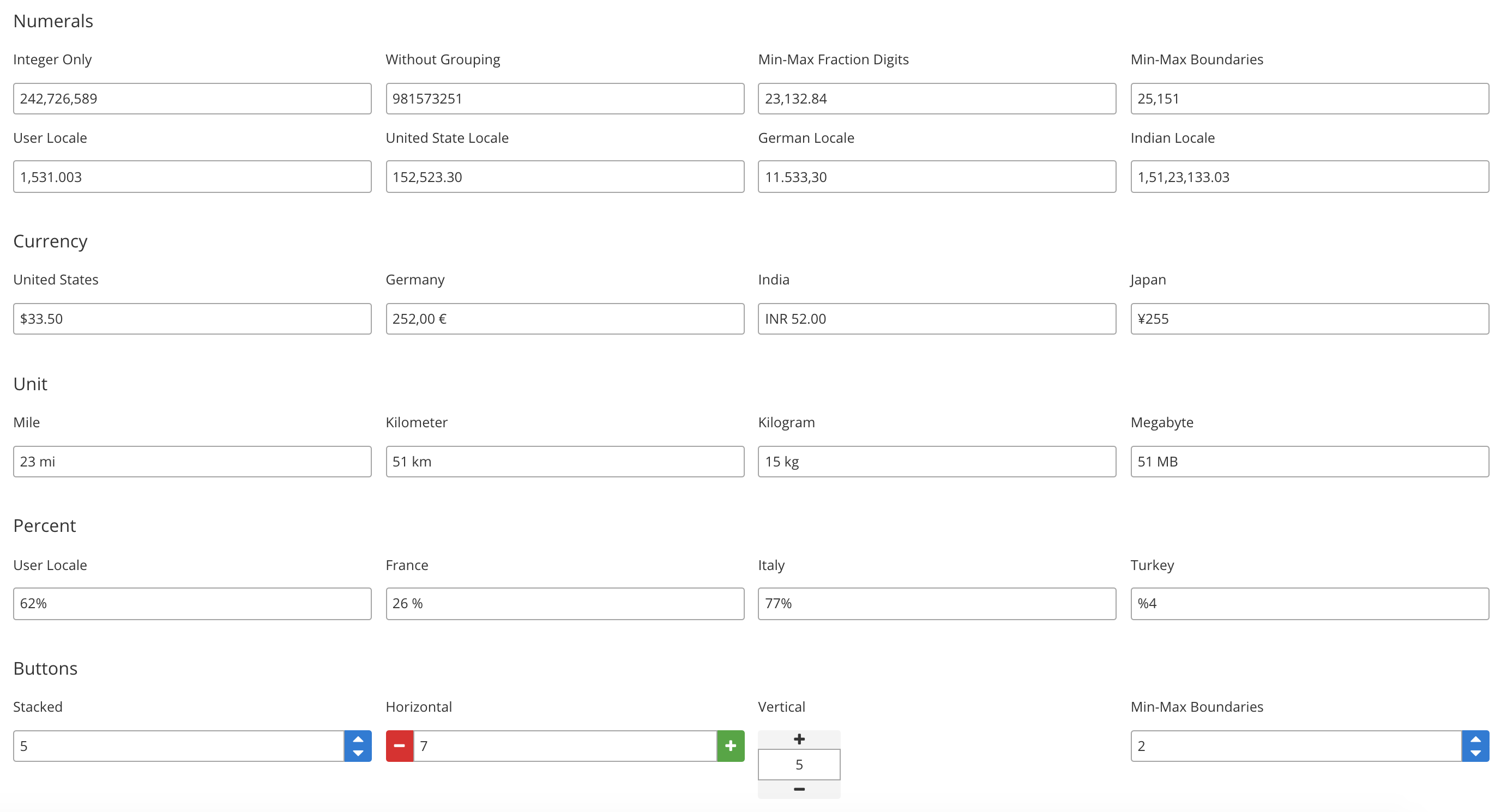Increase the Vertical value with plus icon

[x=799, y=740]
